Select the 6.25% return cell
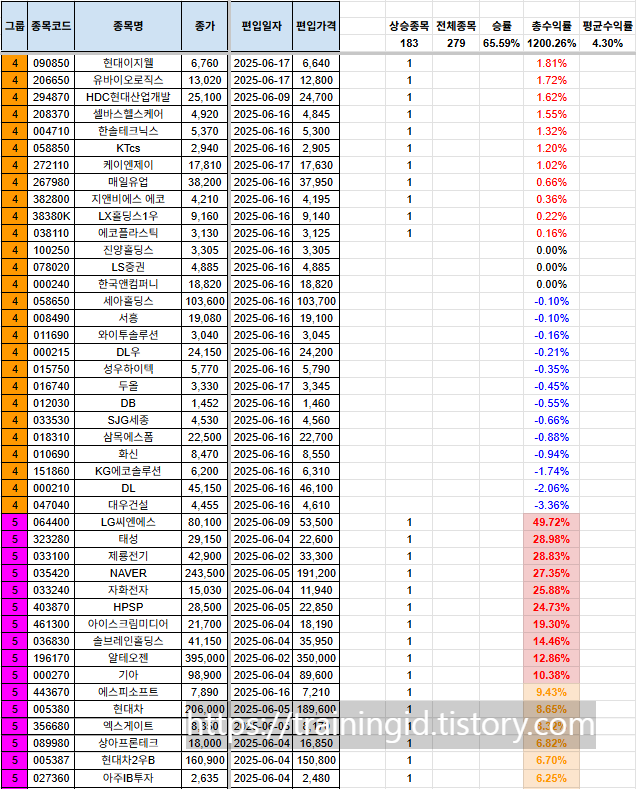This screenshot has width=636, height=789. tap(551, 778)
